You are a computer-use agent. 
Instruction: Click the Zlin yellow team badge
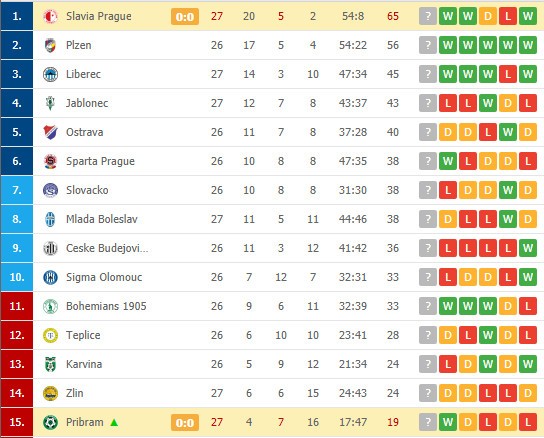point(50,393)
